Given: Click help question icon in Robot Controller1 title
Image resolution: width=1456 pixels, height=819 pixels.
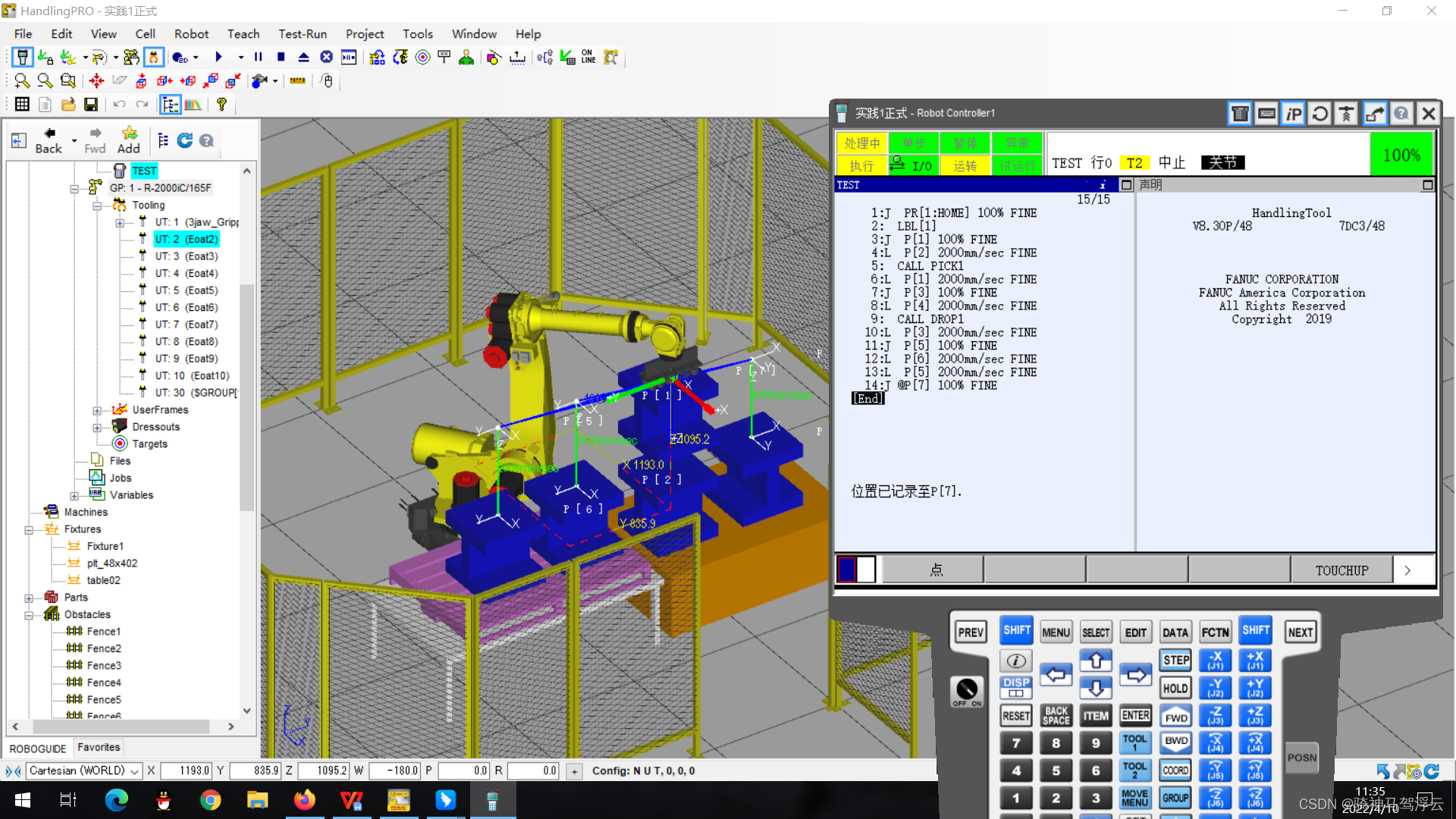Looking at the screenshot, I should 1401,114.
